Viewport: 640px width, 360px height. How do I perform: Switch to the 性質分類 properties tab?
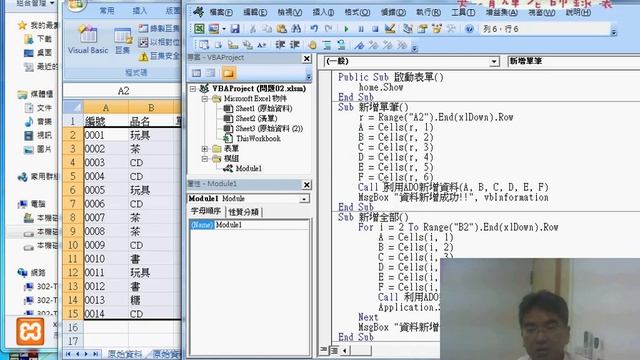coord(243,212)
